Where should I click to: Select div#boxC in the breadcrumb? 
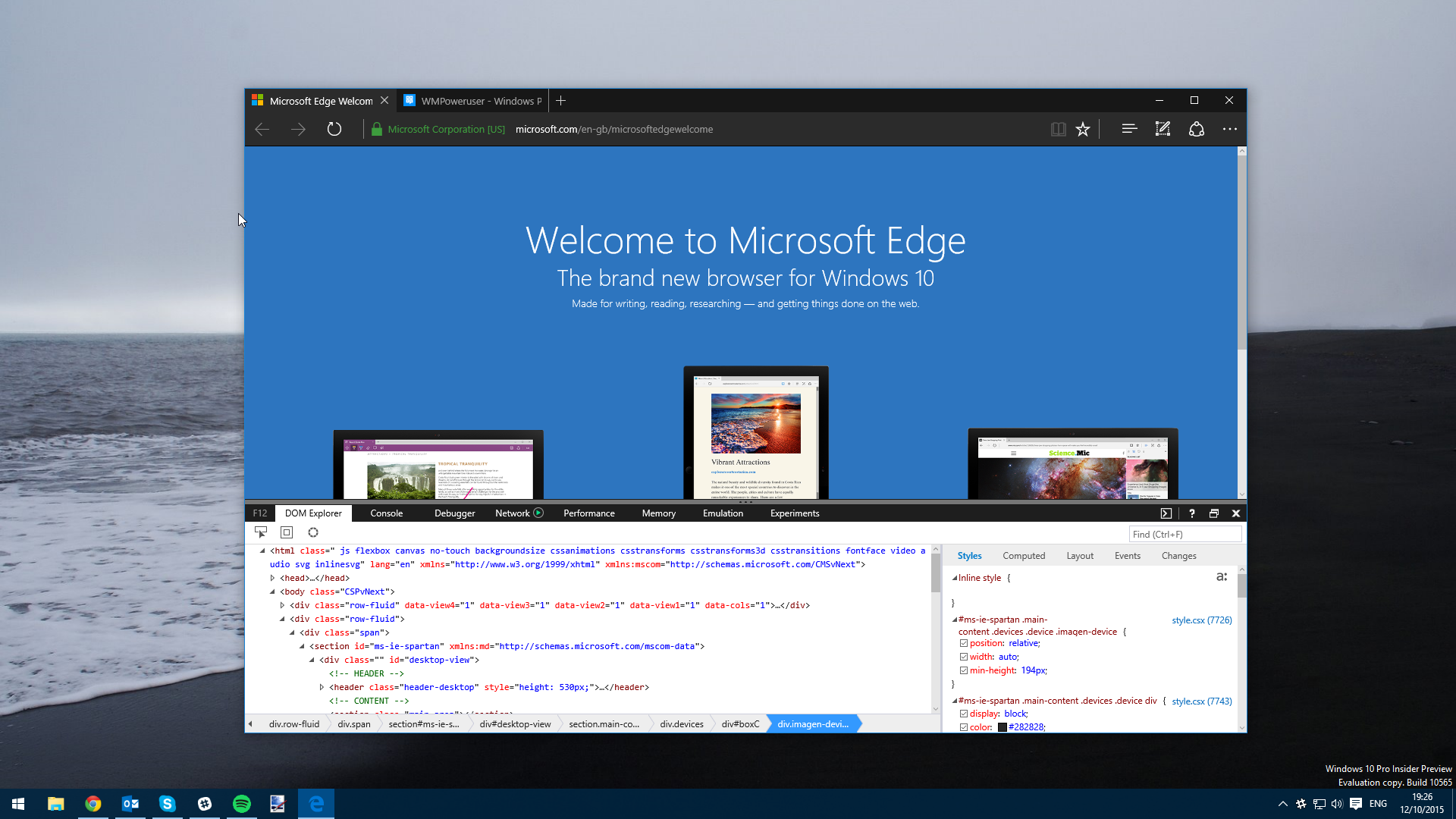coord(740,724)
